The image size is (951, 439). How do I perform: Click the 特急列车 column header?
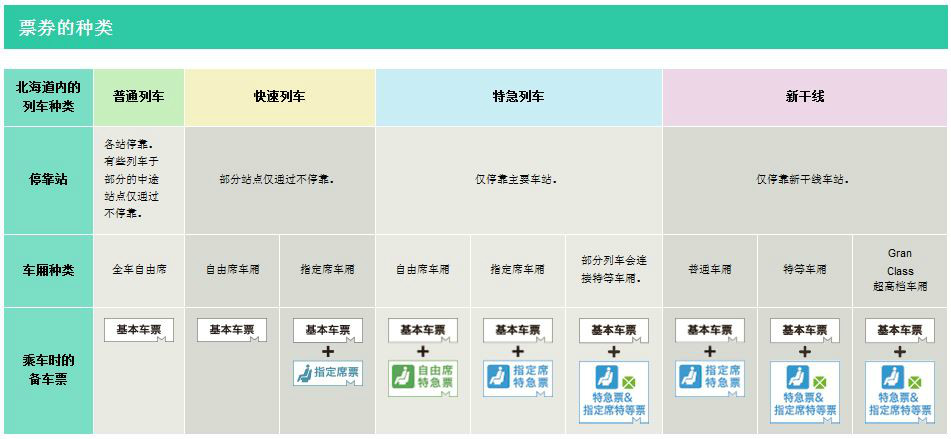(518, 97)
